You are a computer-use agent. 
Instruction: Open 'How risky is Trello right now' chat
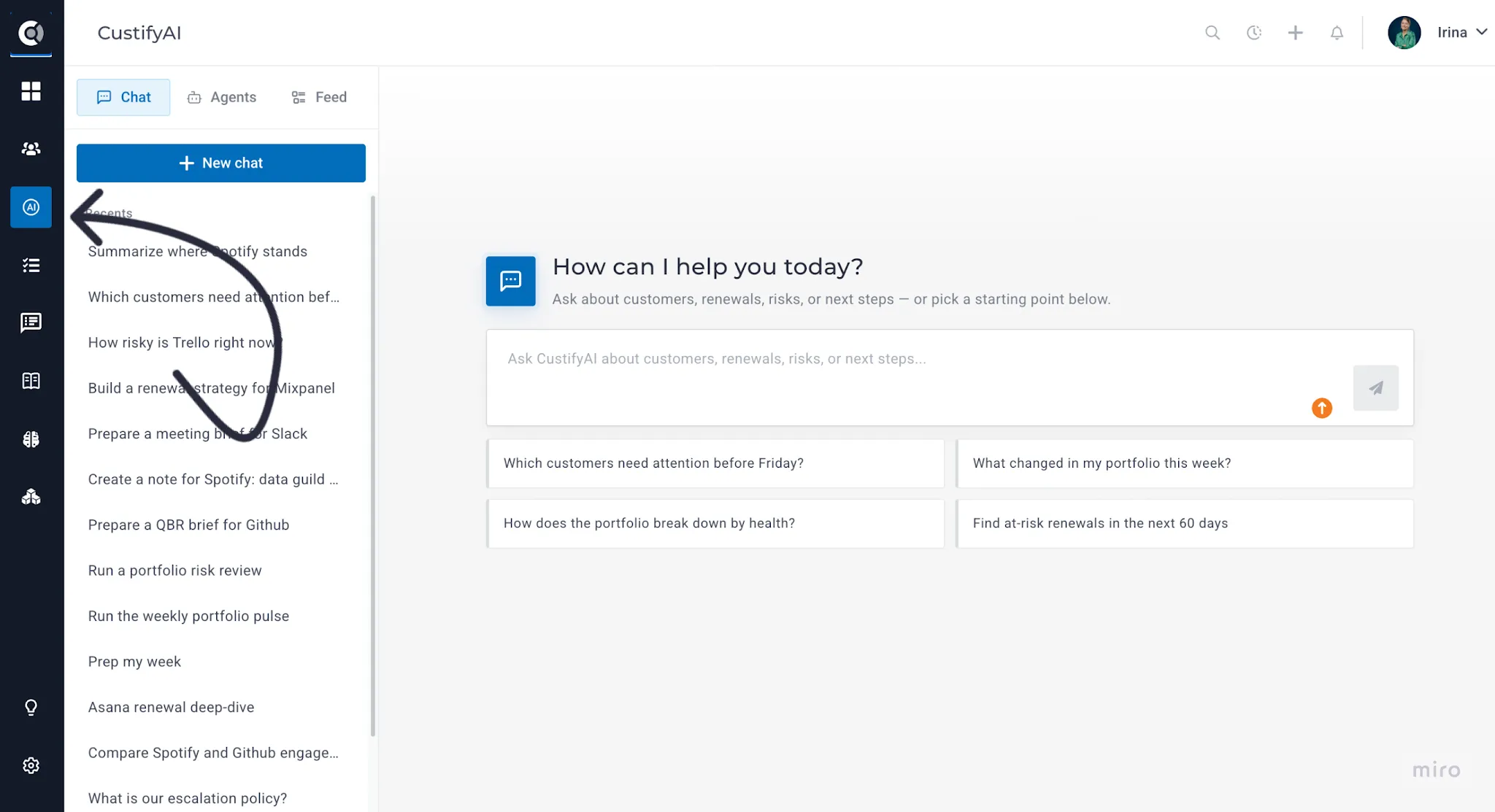point(185,343)
